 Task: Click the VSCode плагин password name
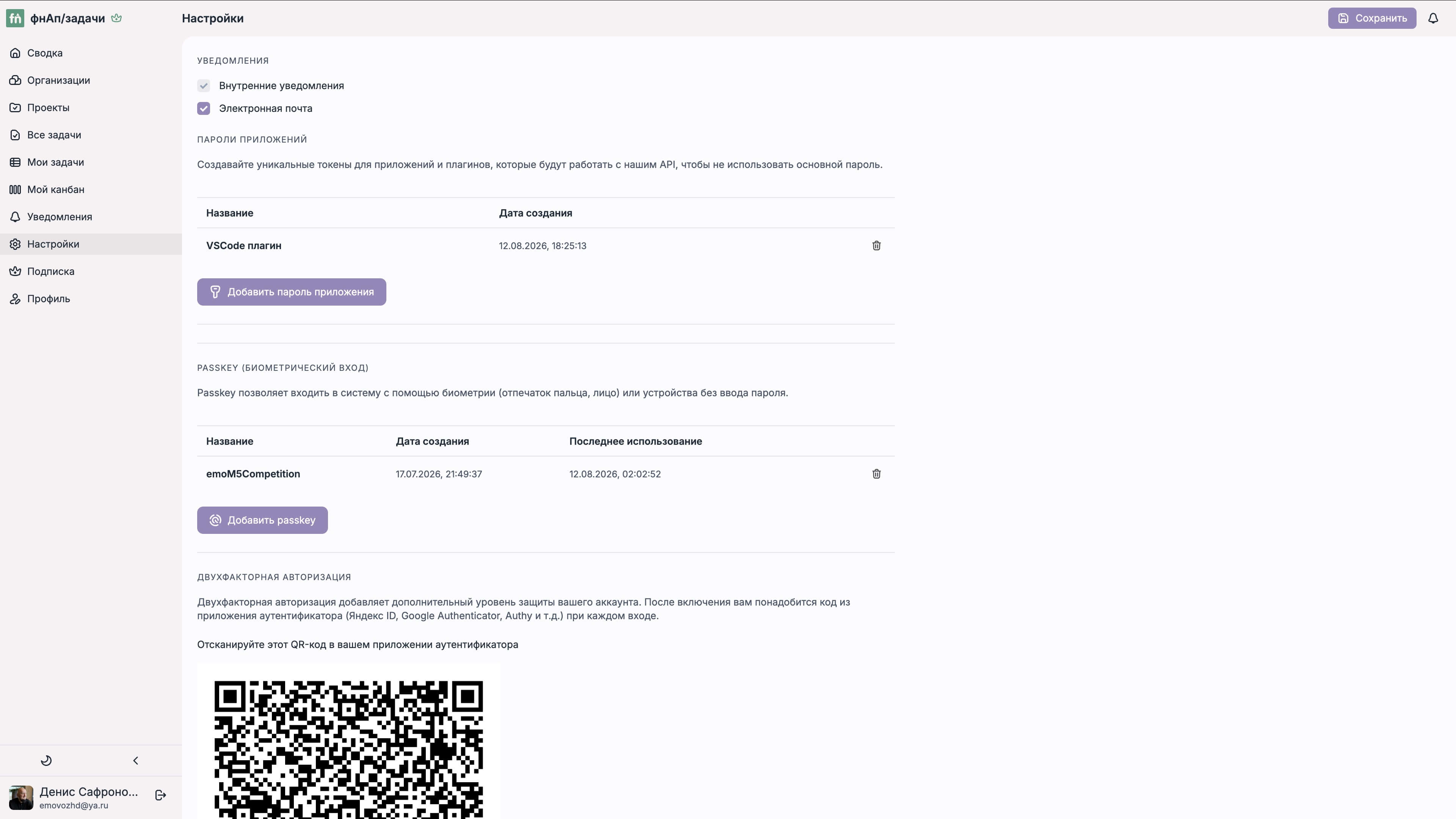coord(243,245)
